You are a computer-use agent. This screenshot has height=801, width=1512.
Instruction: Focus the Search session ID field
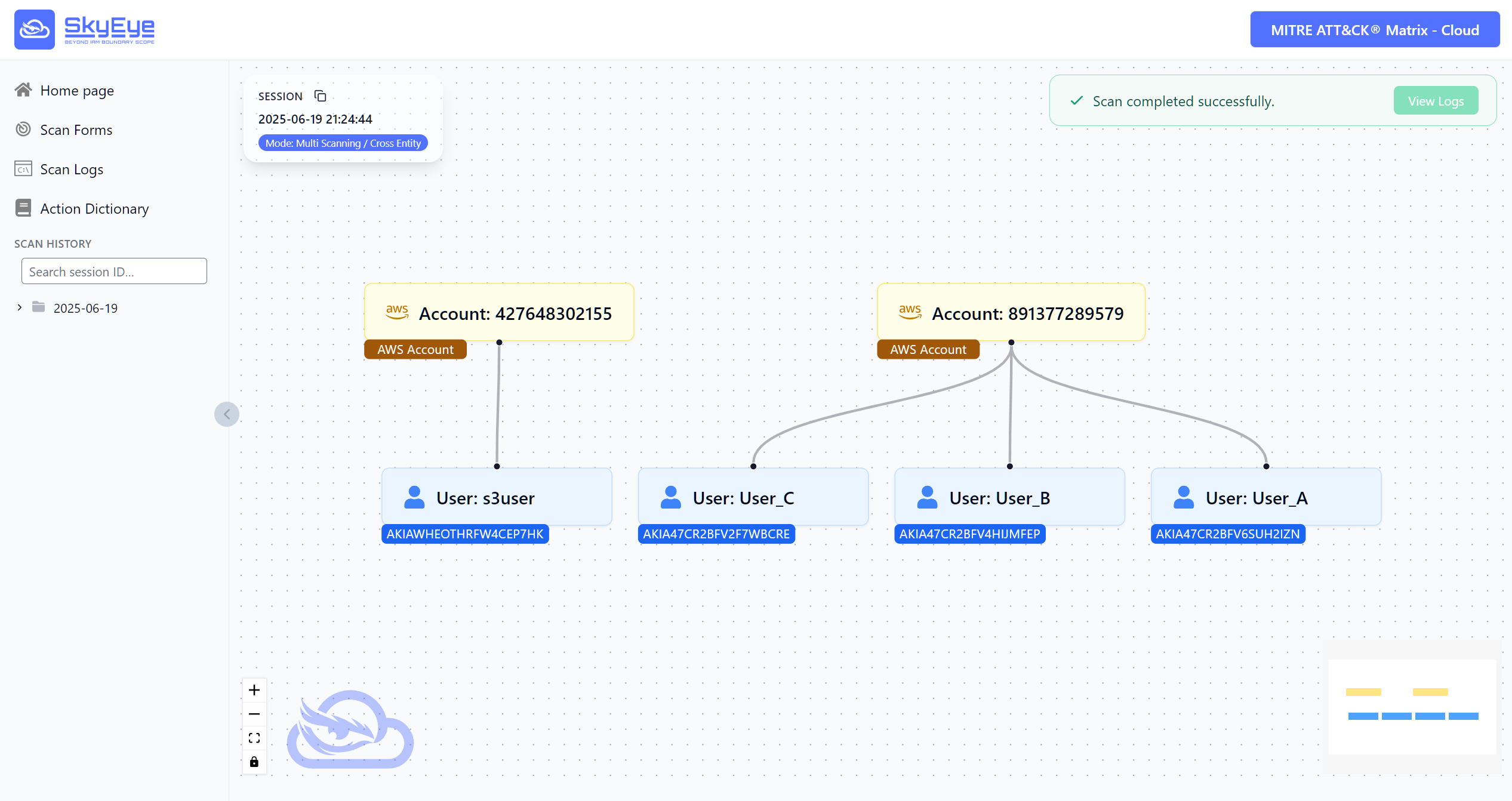pos(114,272)
